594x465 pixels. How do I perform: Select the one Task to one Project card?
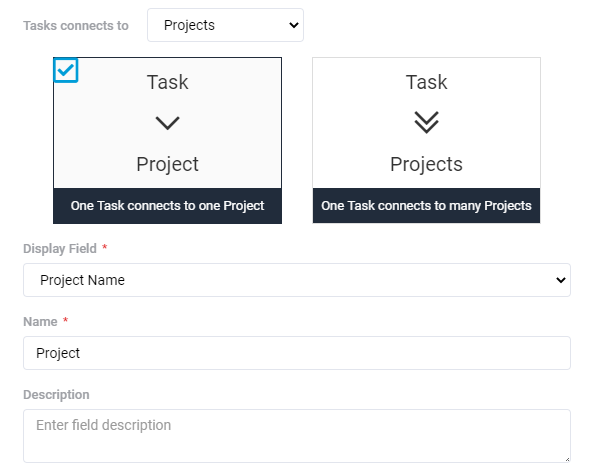pos(167,141)
